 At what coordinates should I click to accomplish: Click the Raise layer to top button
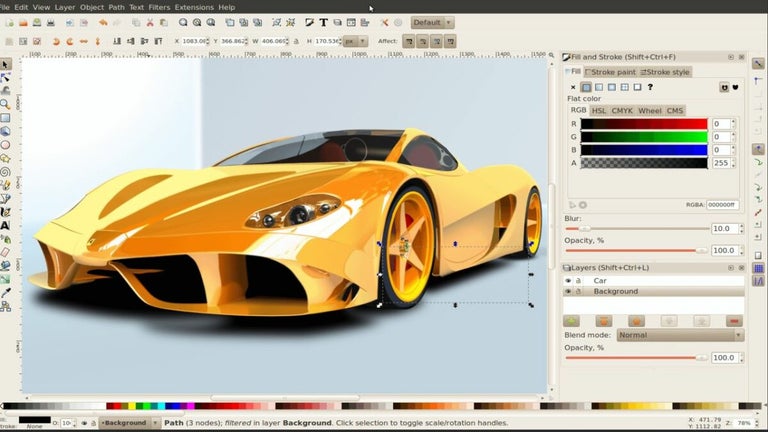[604, 321]
